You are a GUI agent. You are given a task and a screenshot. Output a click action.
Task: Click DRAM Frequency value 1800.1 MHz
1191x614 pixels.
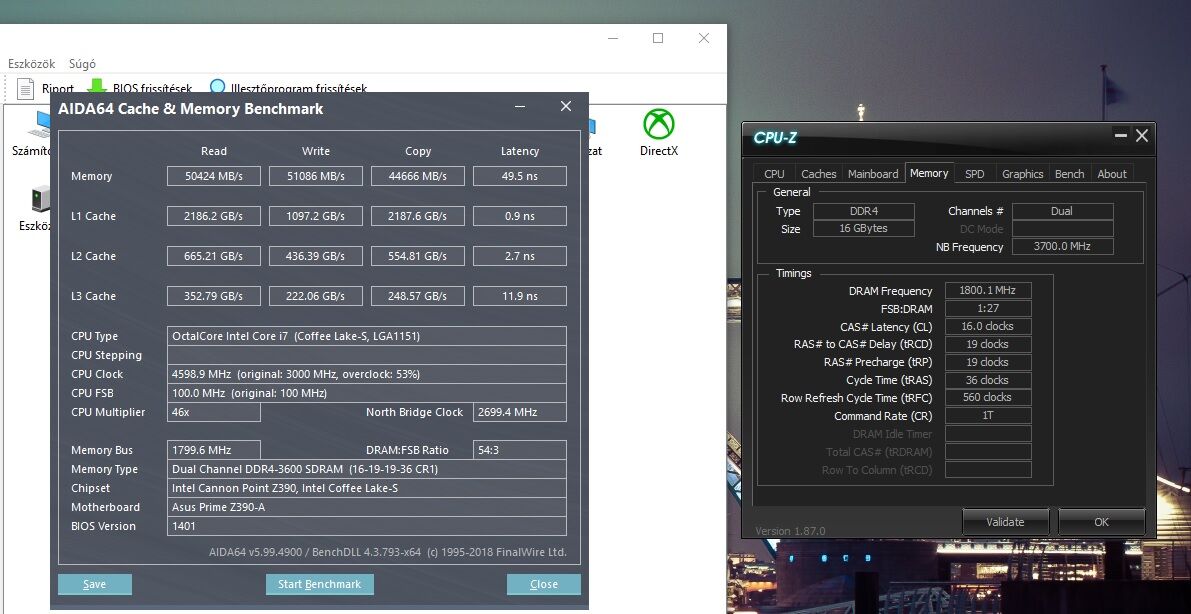point(988,290)
